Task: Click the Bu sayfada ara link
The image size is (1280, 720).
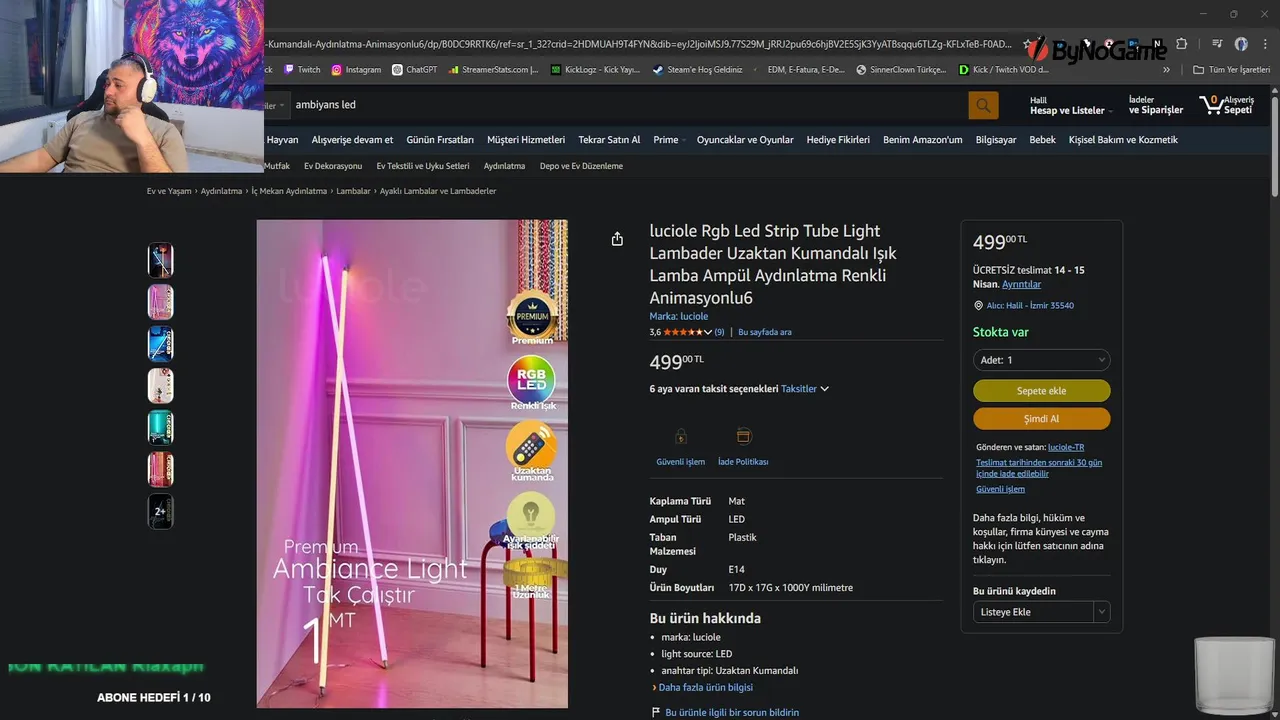Action: click(x=765, y=332)
